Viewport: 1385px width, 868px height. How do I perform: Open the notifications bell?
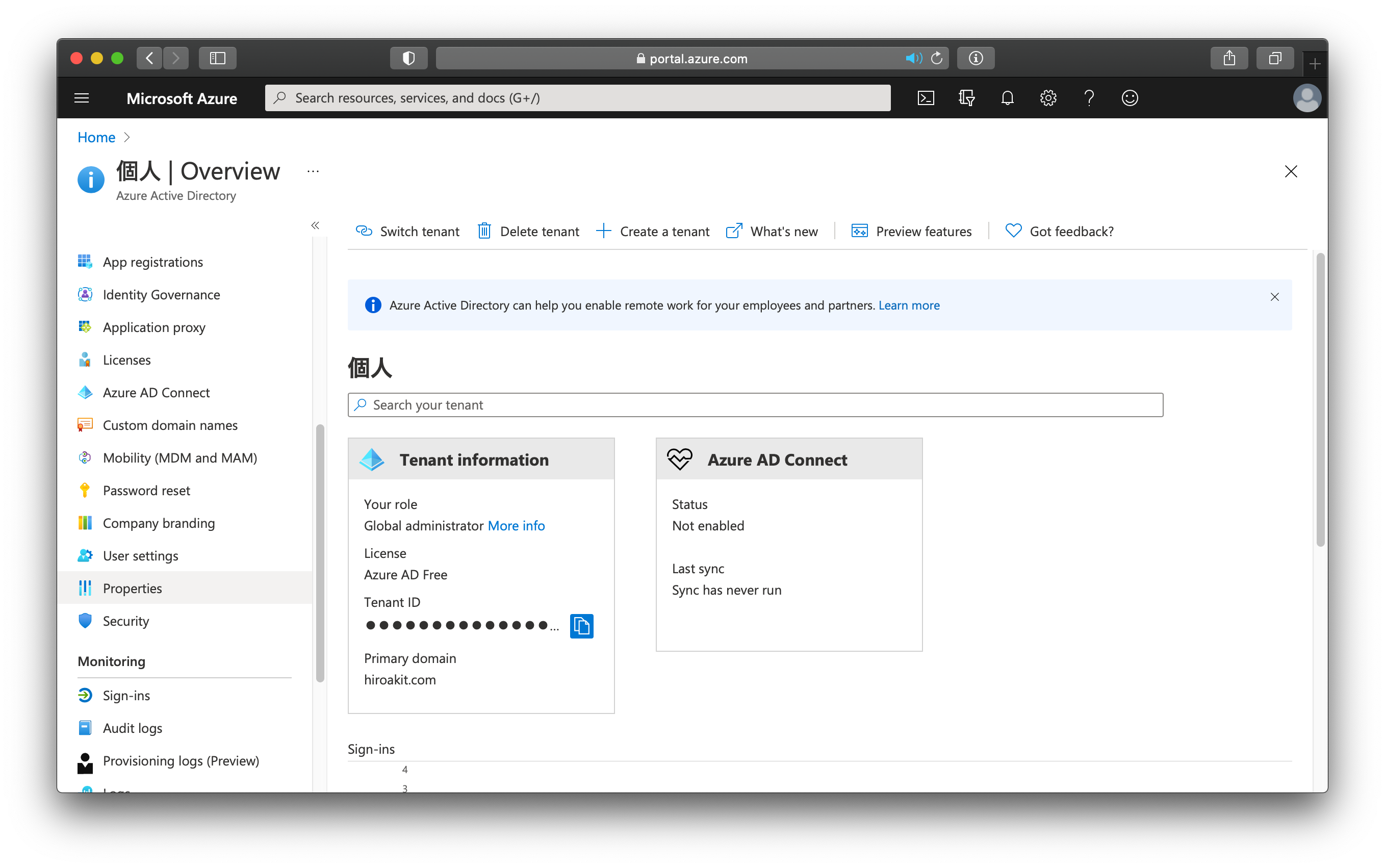point(1007,98)
